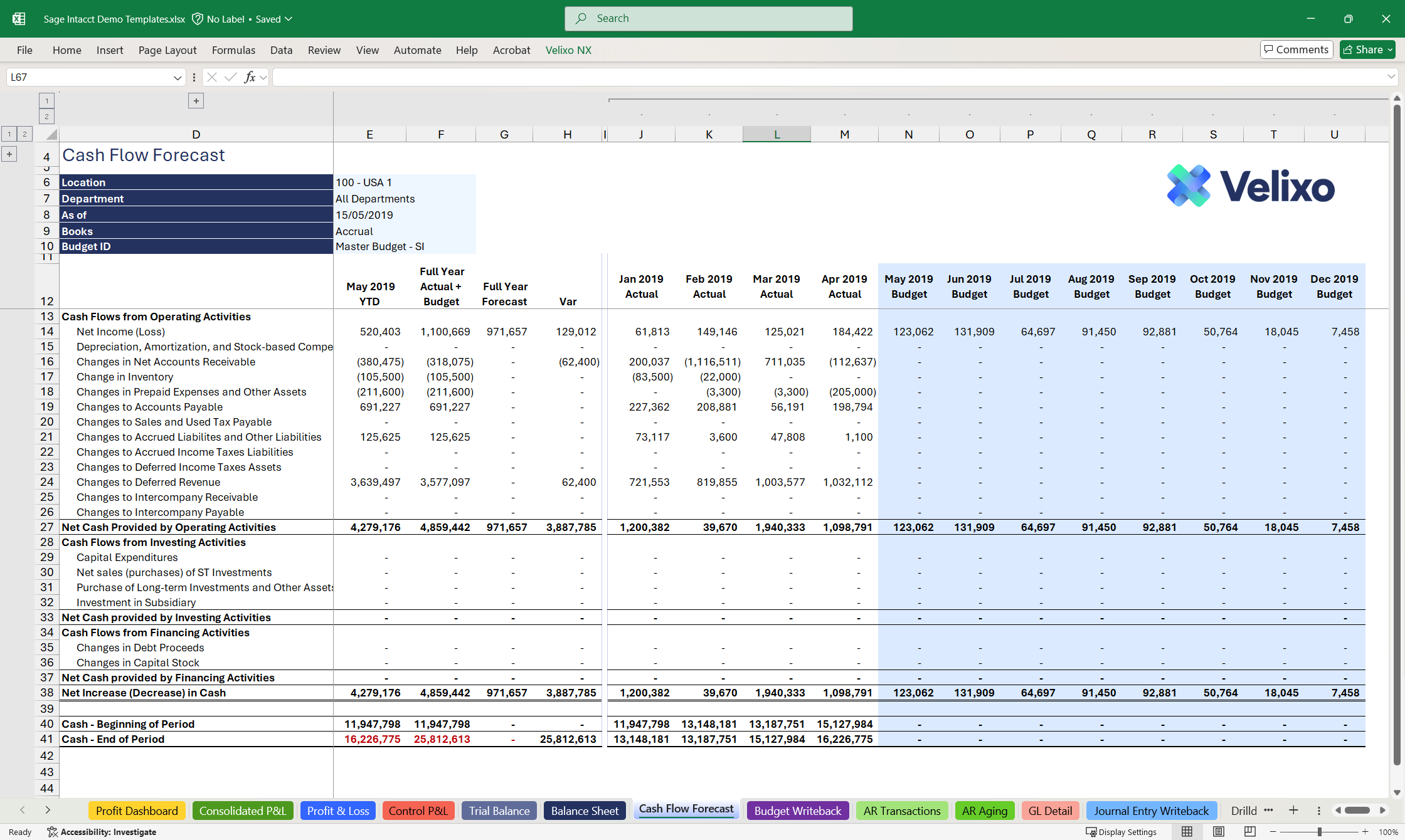Adjust the zoom slider
This screenshot has width=1405, height=840.
click(x=1319, y=832)
